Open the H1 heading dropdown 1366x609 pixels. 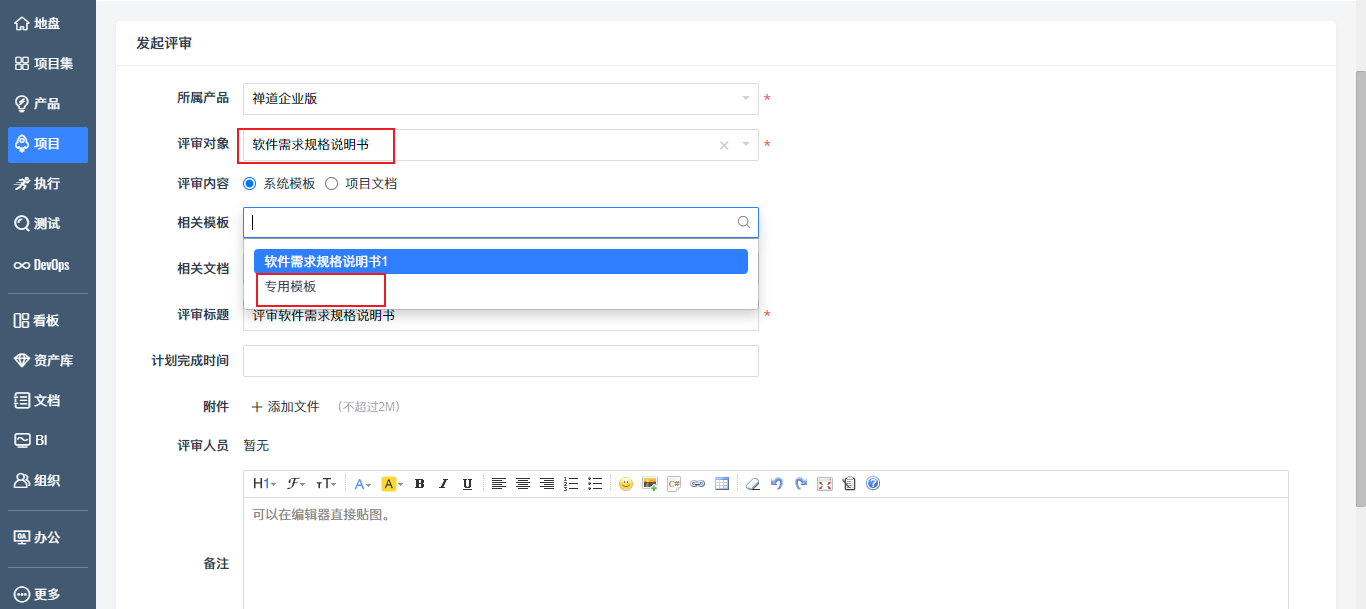coord(264,484)
